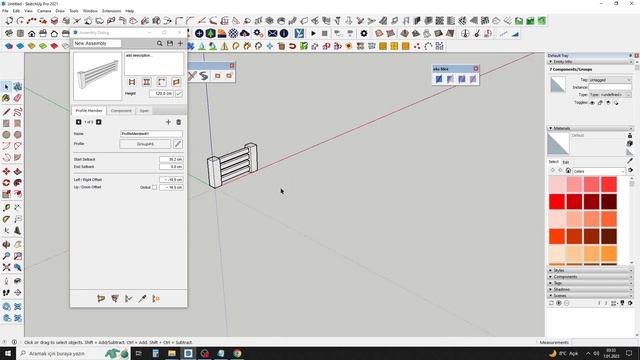Open the Colors material library dropdown
The image size is (640, 360).
pyautogui.click(x=599, y=171)
